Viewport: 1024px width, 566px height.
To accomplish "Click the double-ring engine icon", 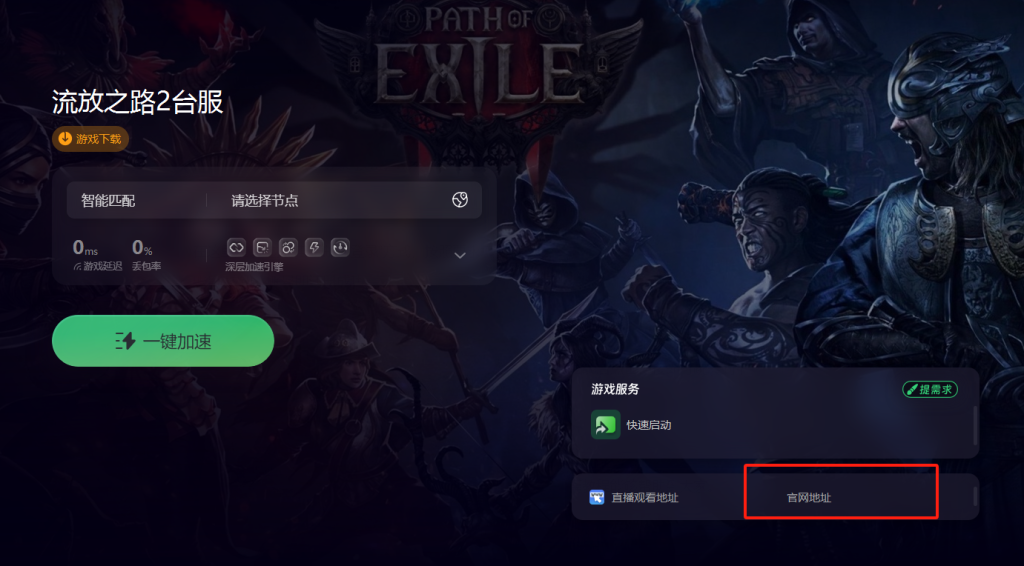I will pyautogui.click(x=288, y=247).
